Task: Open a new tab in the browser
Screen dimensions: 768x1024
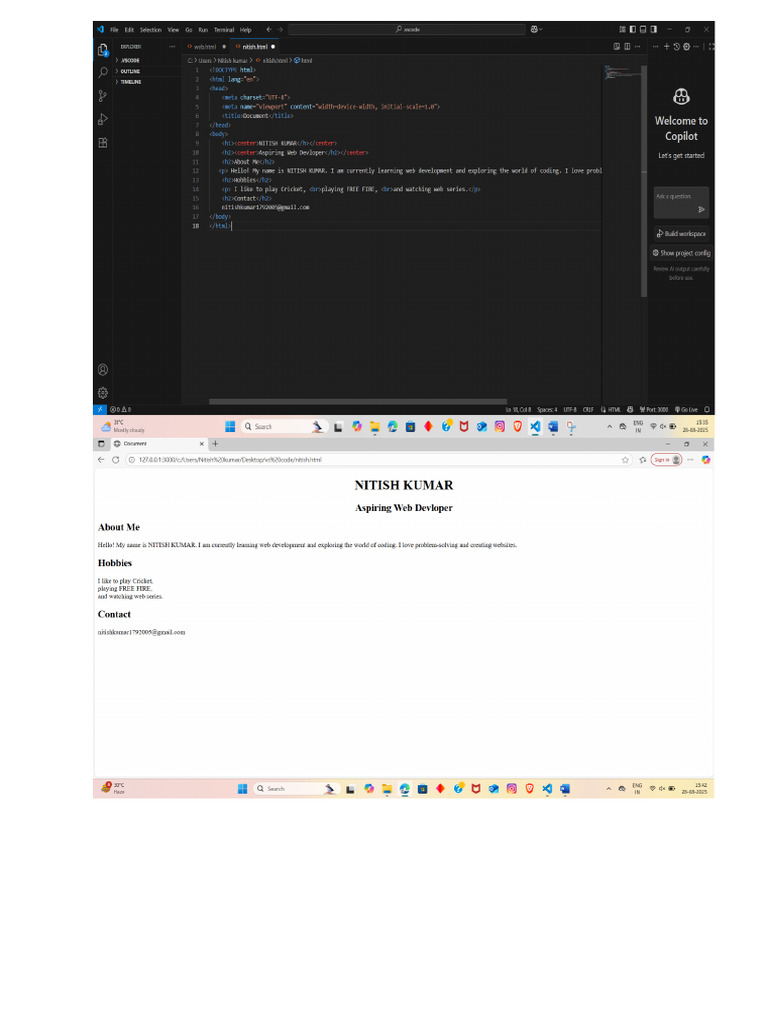Action: click(215, 443)
